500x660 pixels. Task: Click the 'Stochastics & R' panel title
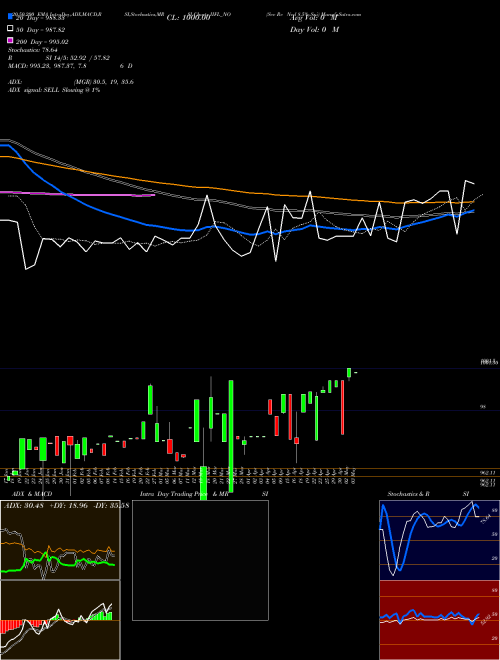(408, 494)
